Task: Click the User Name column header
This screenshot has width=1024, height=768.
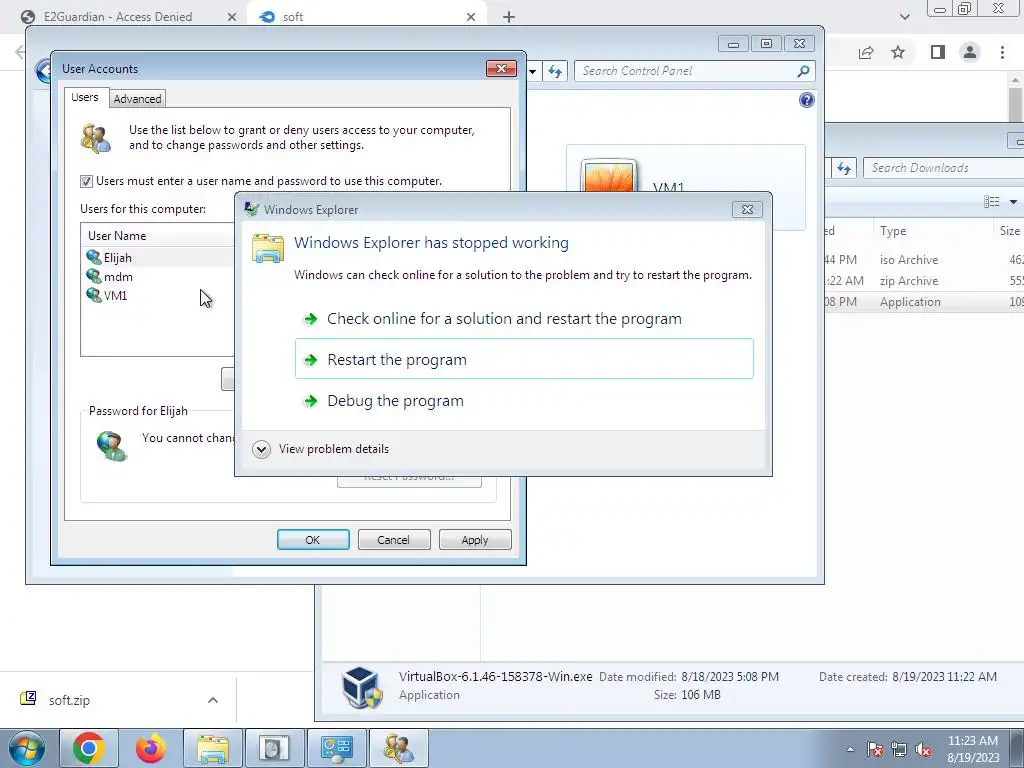Action: 157,236
